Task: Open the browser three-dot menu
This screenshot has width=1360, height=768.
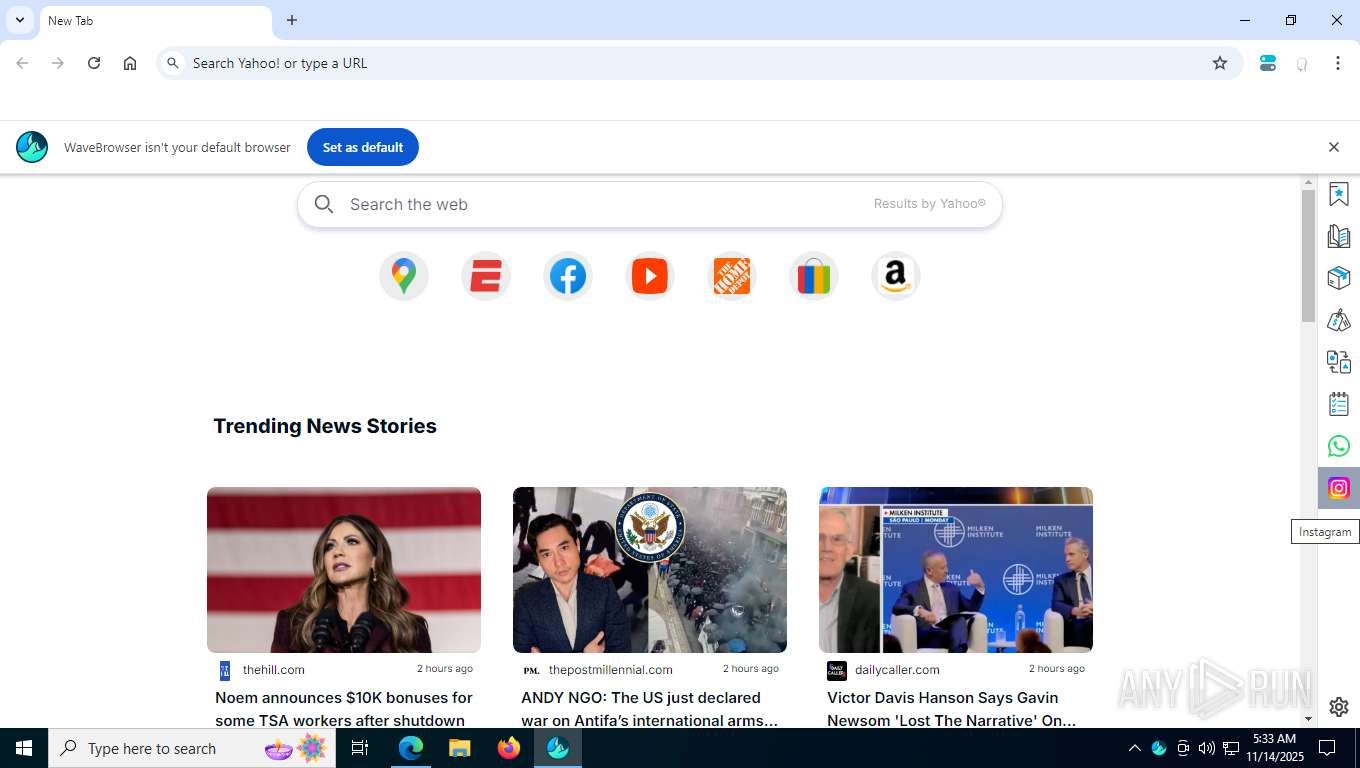Action: (x=1338, y=63)
